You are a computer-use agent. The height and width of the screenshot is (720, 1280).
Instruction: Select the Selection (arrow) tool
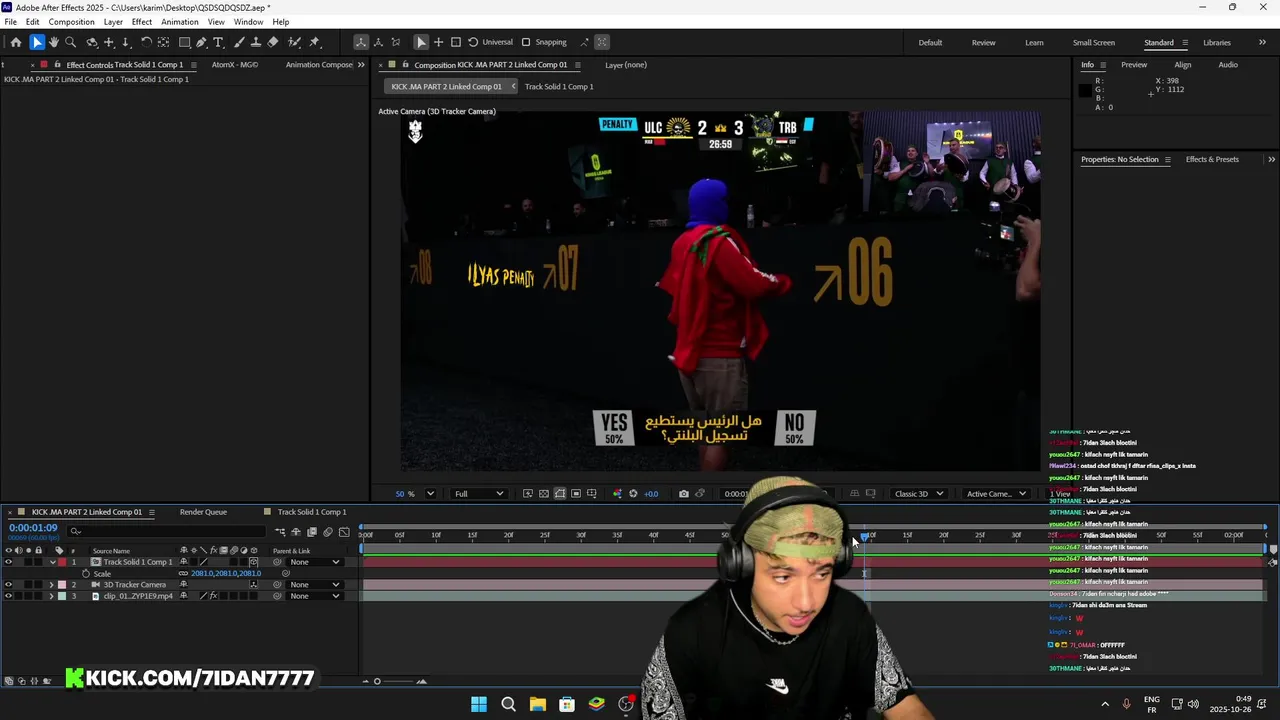click(x=37, y=42)
